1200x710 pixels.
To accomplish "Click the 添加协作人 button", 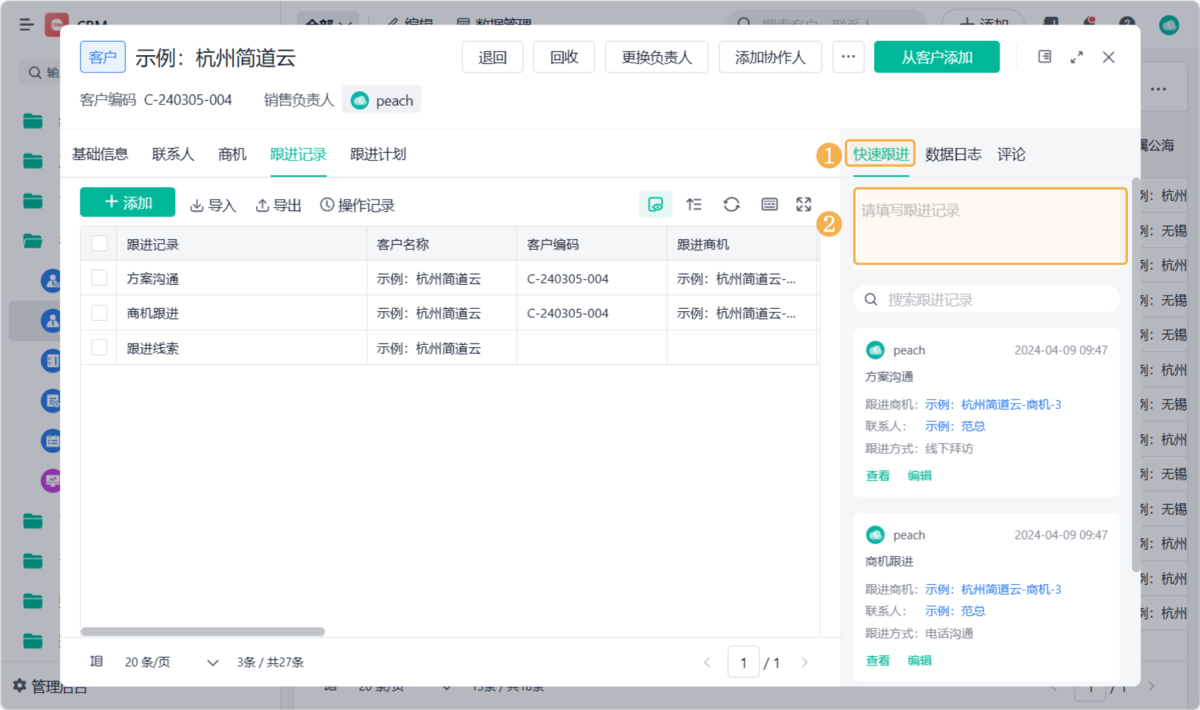I will (770, 57).
